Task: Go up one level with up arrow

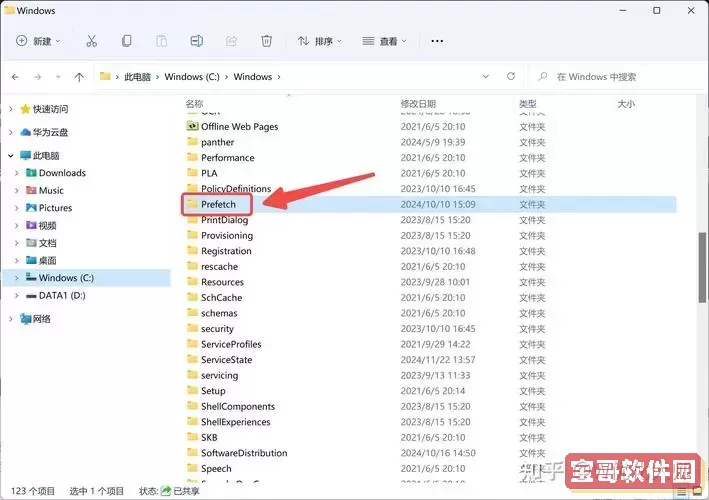Action: pyautogui.click(x=79, y=76)
